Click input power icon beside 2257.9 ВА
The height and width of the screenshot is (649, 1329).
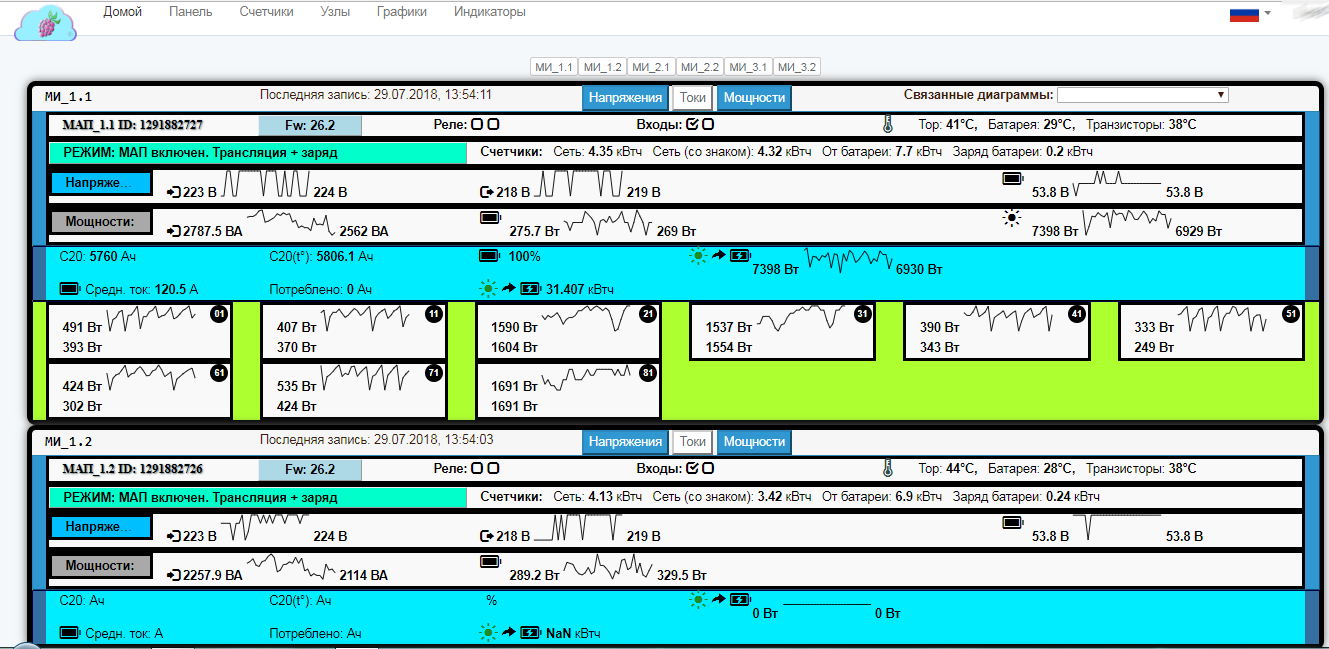pyautogui.click(x=175, y=575)
